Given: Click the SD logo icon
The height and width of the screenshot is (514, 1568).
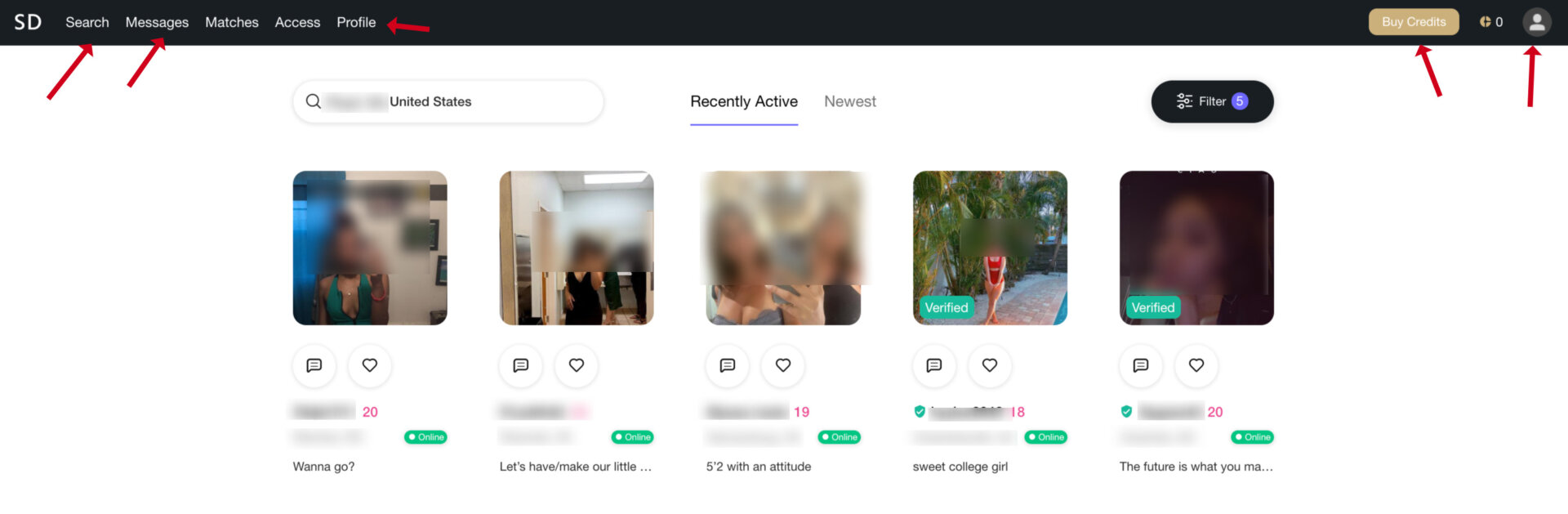Looking at the screenshot, I should pos(28,22).
